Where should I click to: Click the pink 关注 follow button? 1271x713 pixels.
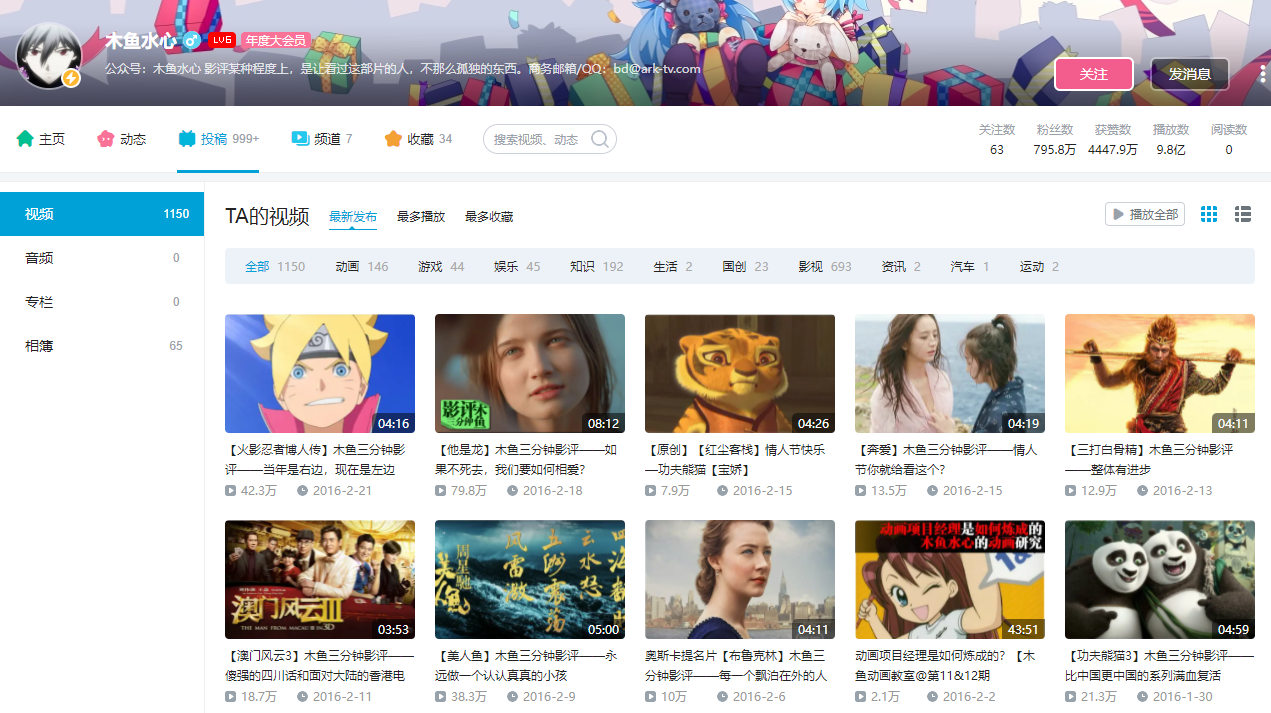pos(1094,74)
